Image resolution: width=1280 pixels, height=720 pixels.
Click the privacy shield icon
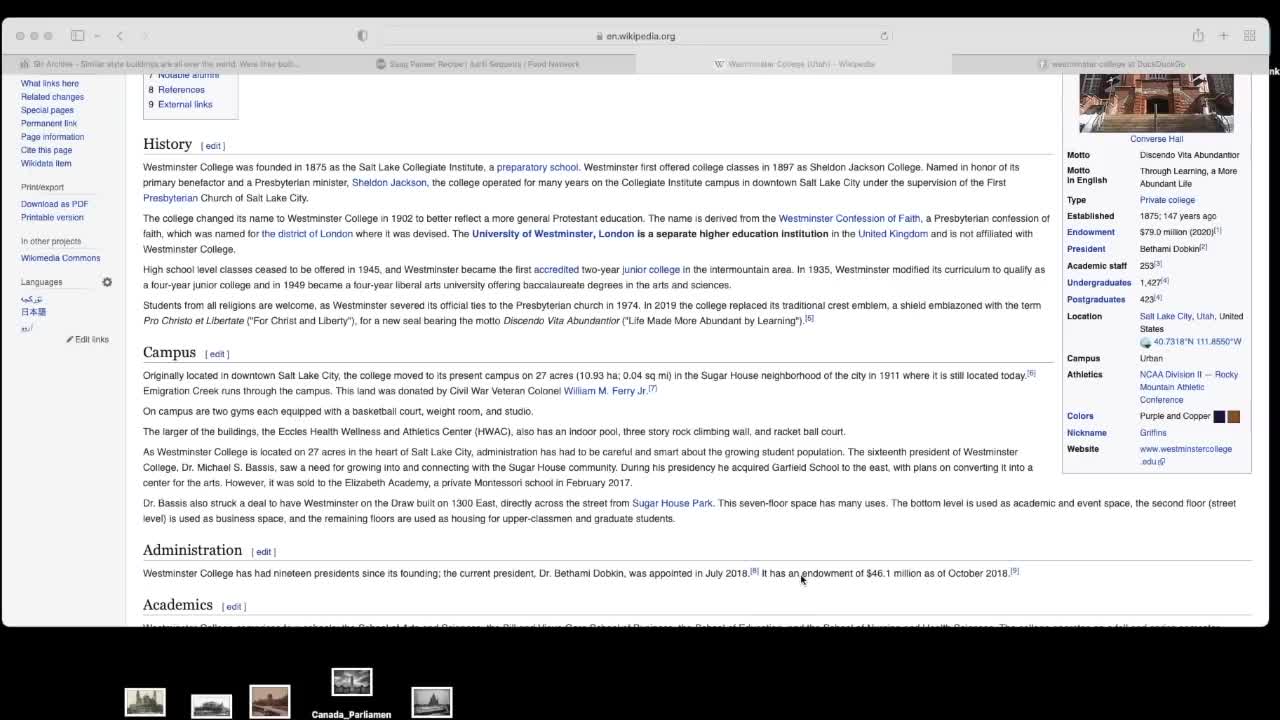click(362, 36)
